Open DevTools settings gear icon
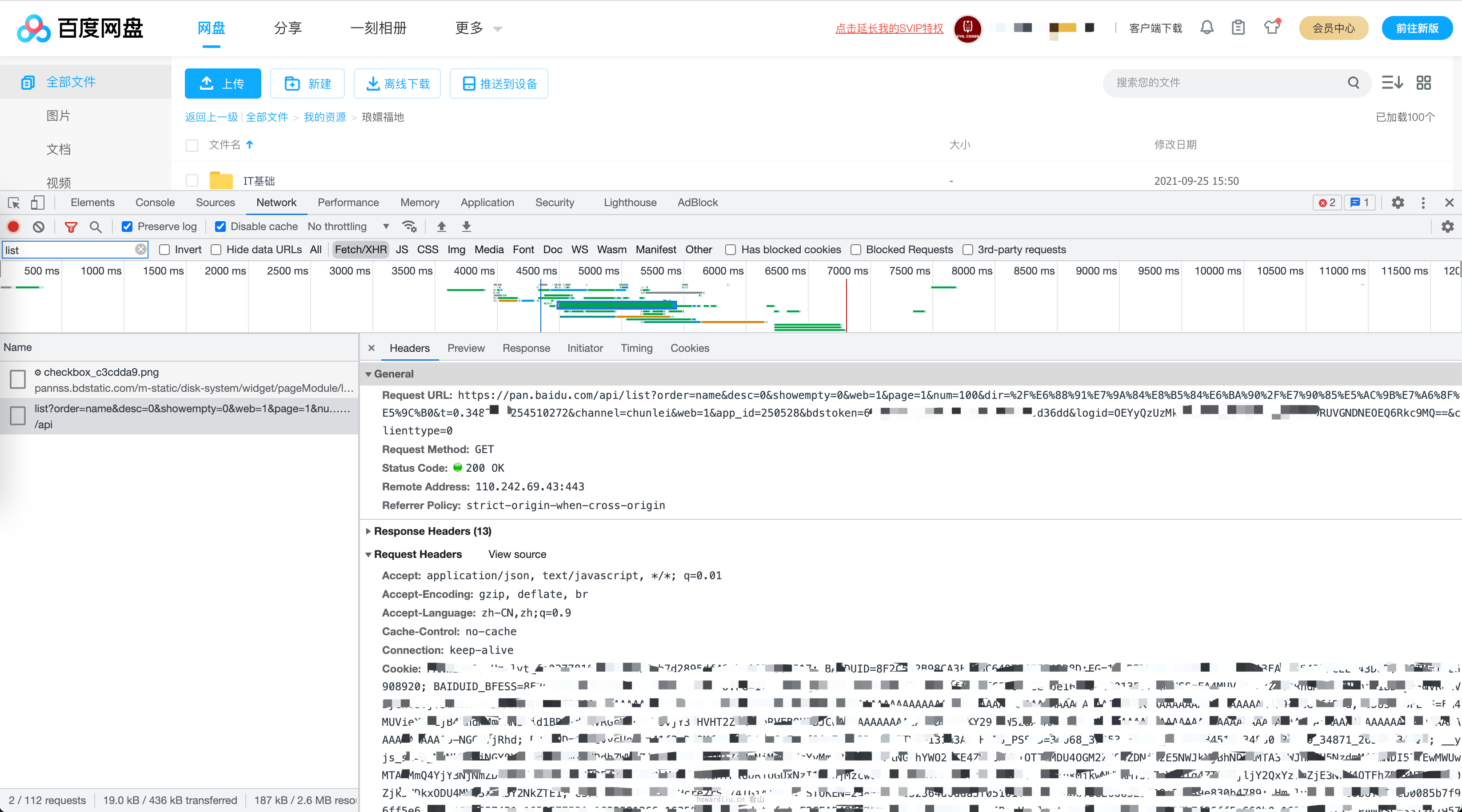1462x812 pixels. 1398,203
